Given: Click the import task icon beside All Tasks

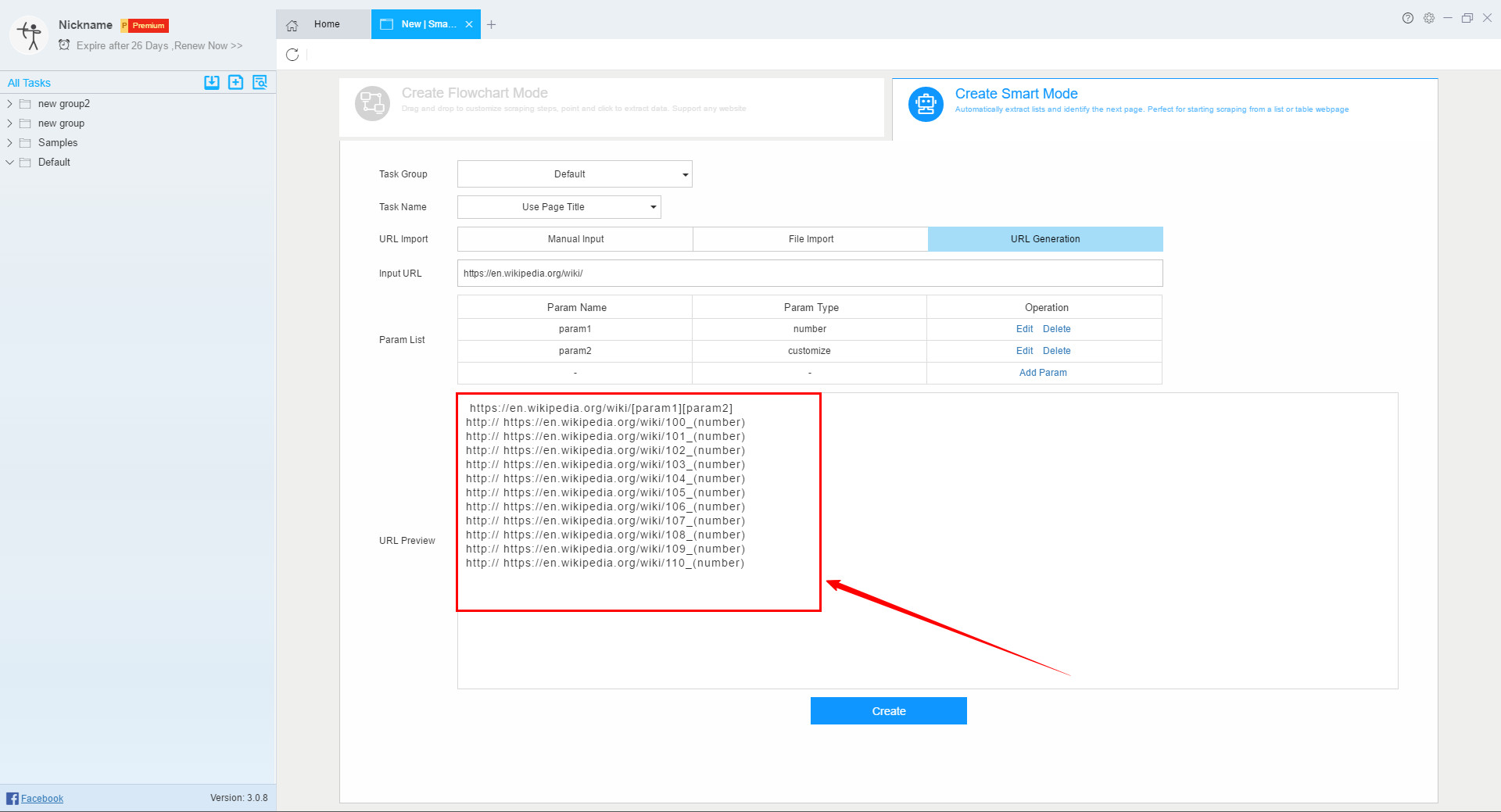Looking at the screenshot, I should click(212, 82).
